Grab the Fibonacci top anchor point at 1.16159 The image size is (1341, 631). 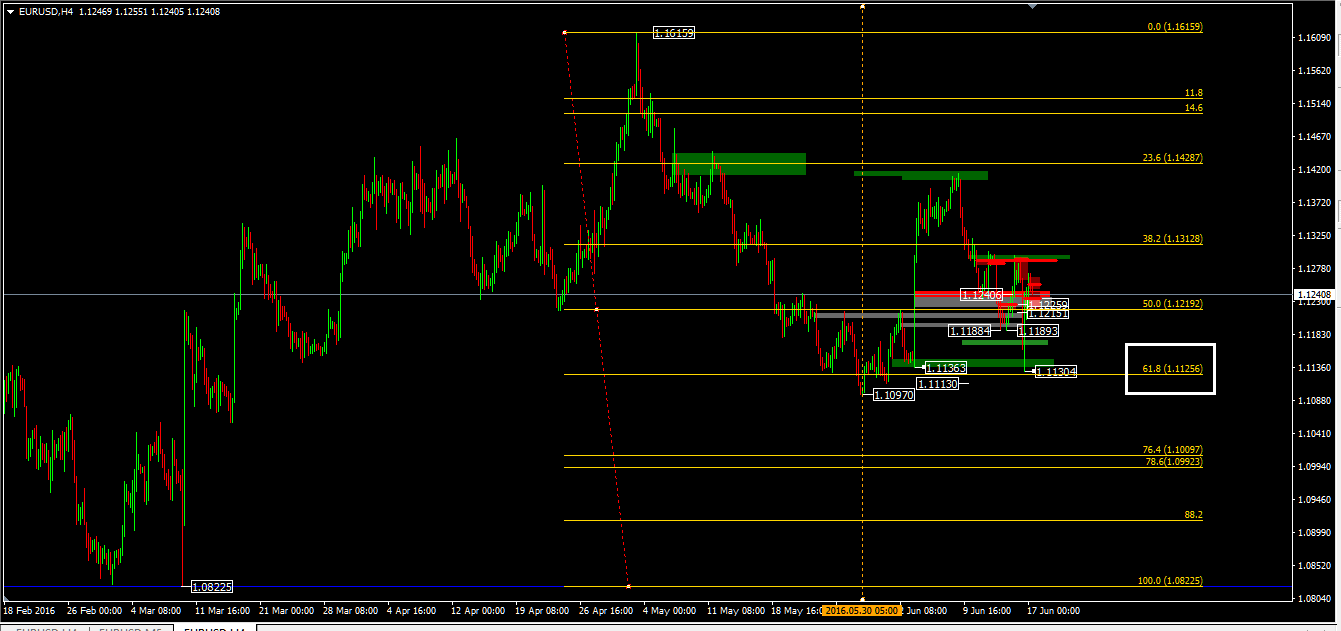565,33
